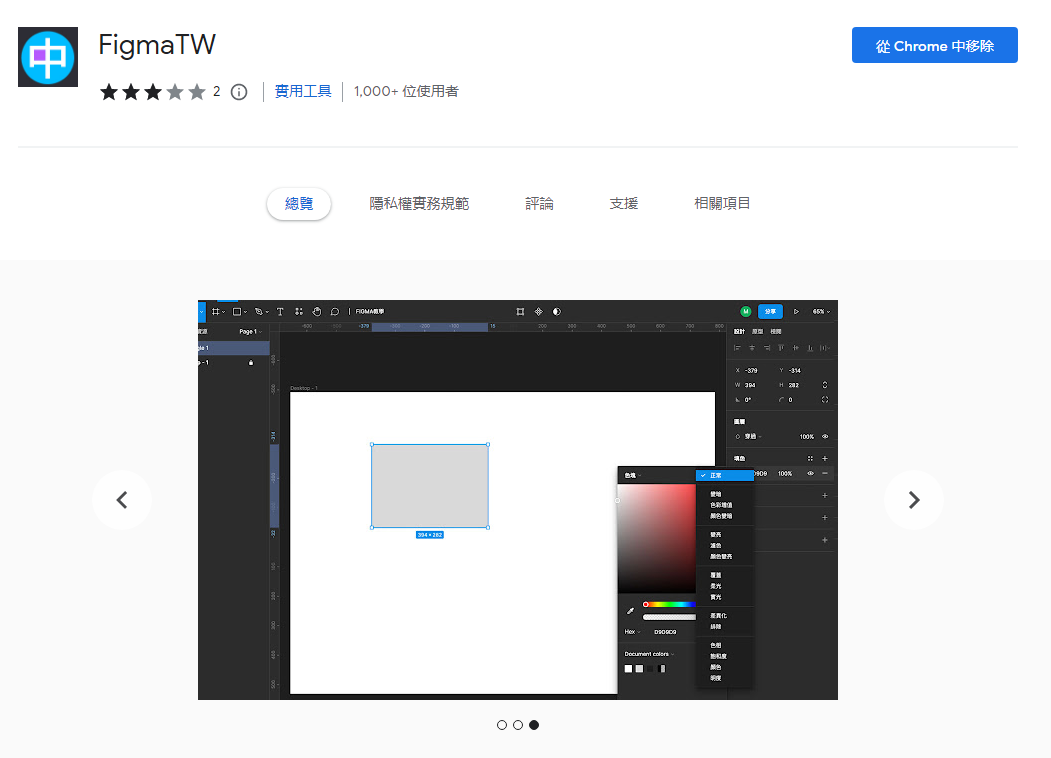This screenshot has width=1051, height=758.
Task: Go to next screenshot with right arrow
Action: (913, 500)
